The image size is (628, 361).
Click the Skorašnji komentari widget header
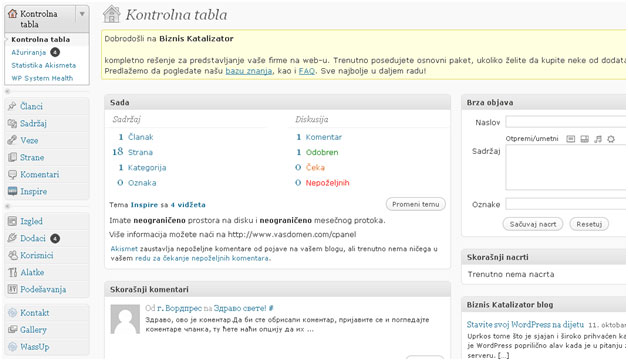point(278,289)
